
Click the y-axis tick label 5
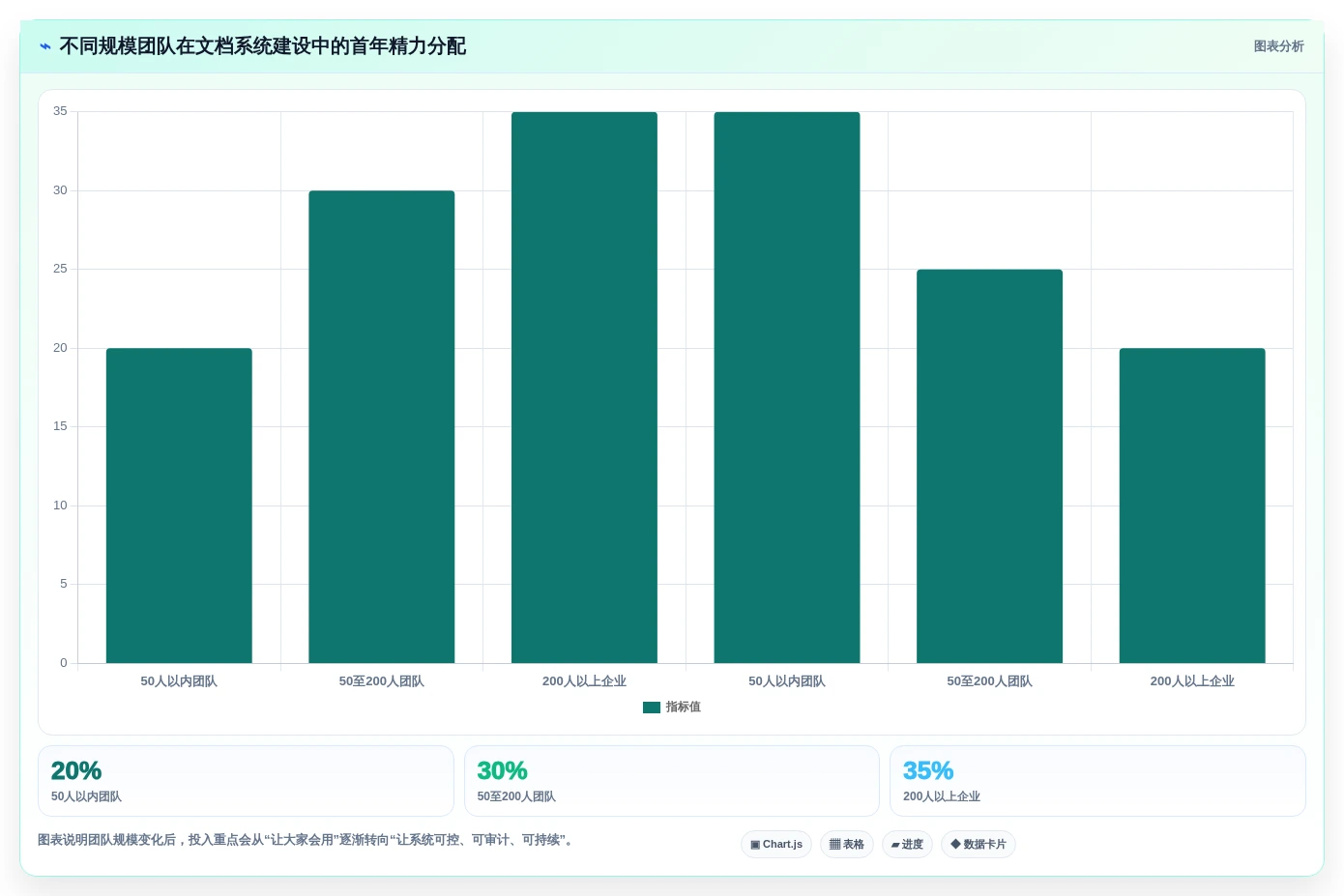pyautogui.click(x=64, y=584)
